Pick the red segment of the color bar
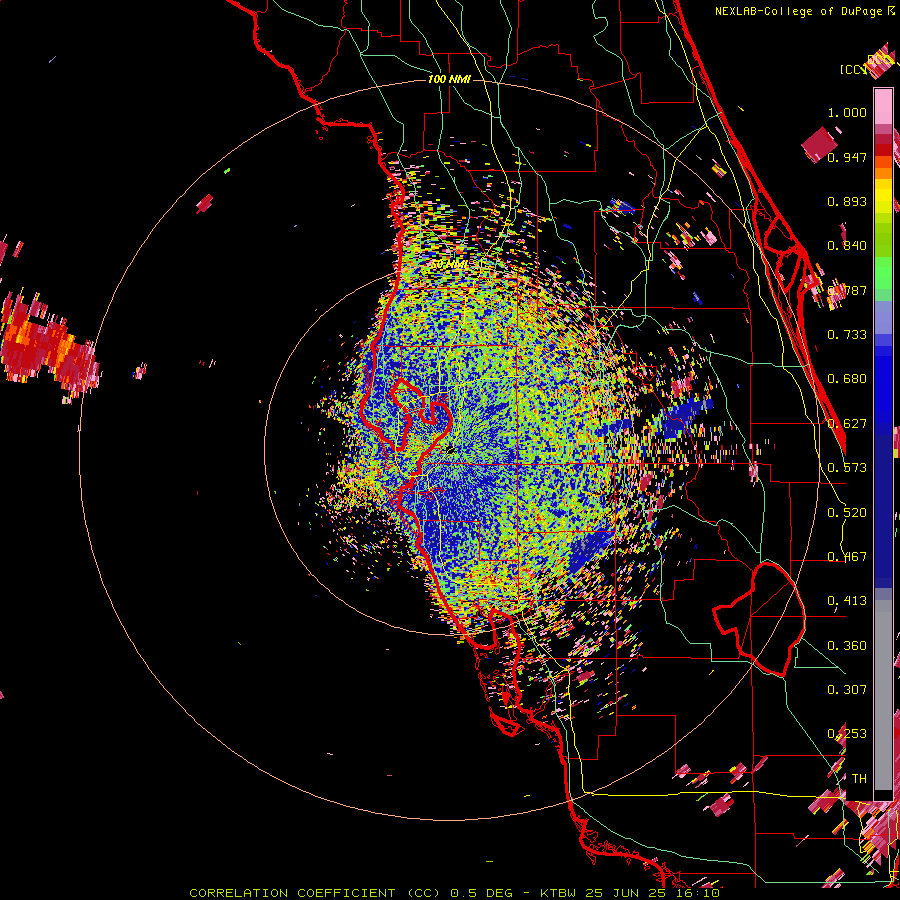Screen dimensions: 900x900 point(883,150)
